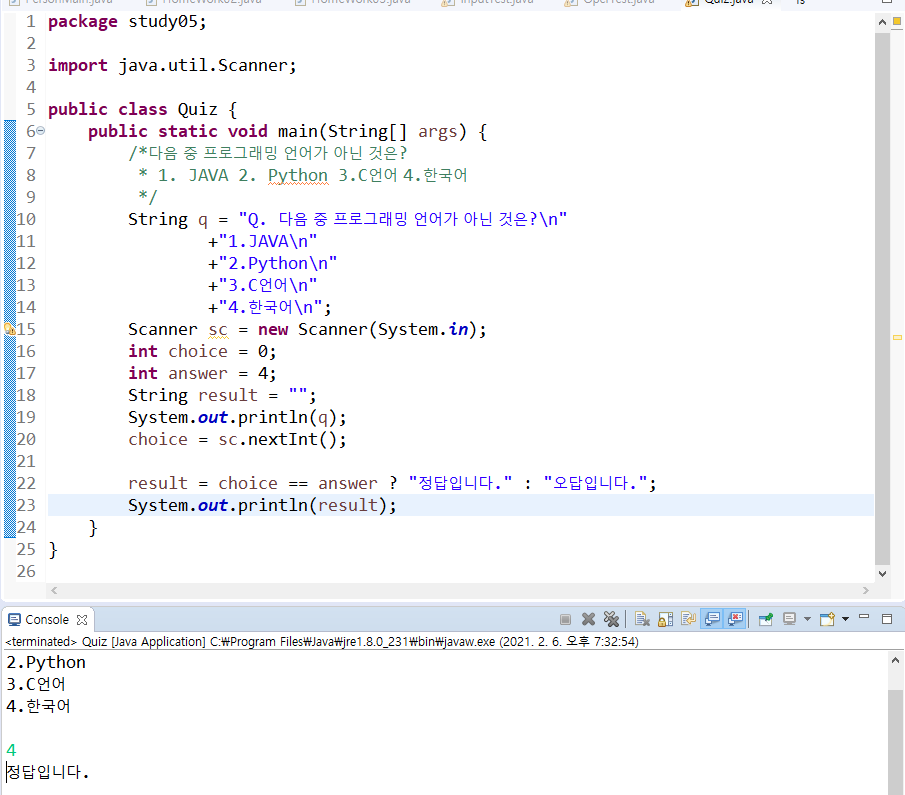Image resolution: width=905 pixels, height=795 pixels.
Task: Click console output line '4.한국어'
Action: 38,706
